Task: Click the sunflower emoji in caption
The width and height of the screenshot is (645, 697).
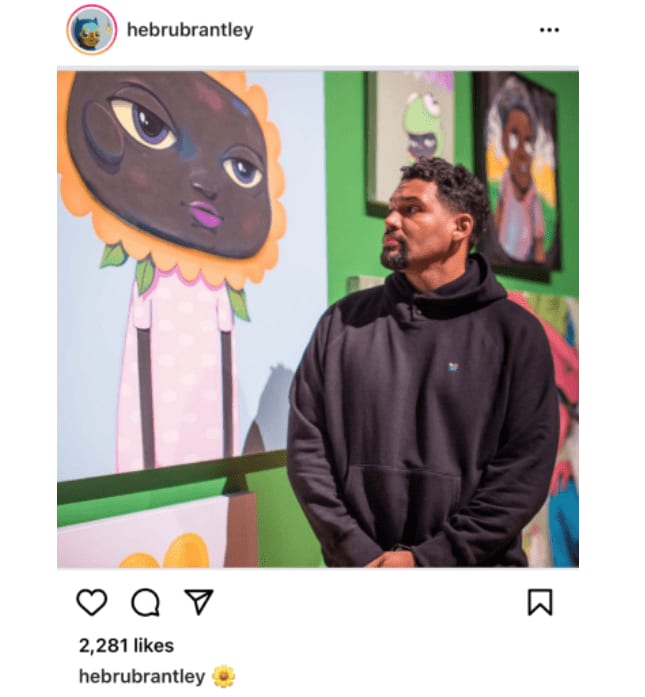Action: (x=224, y=677)
